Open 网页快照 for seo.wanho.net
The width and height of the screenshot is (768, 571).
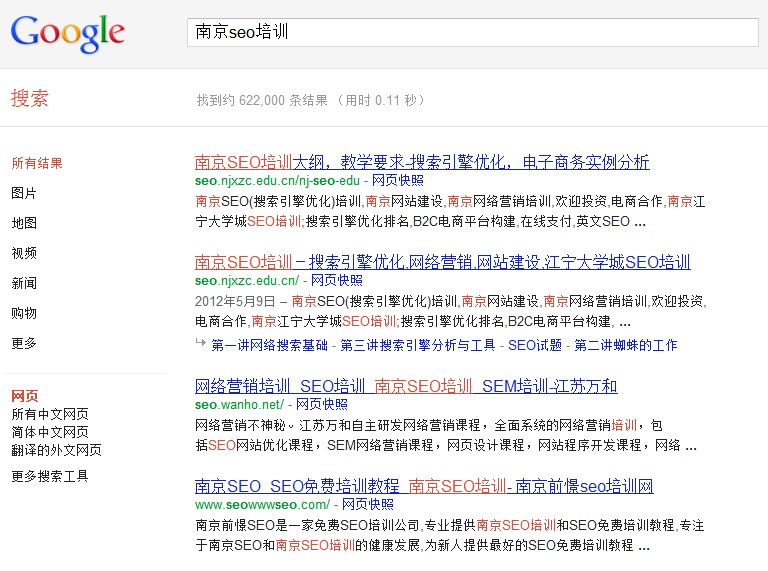pyautogui.click(x=322, y=404)
